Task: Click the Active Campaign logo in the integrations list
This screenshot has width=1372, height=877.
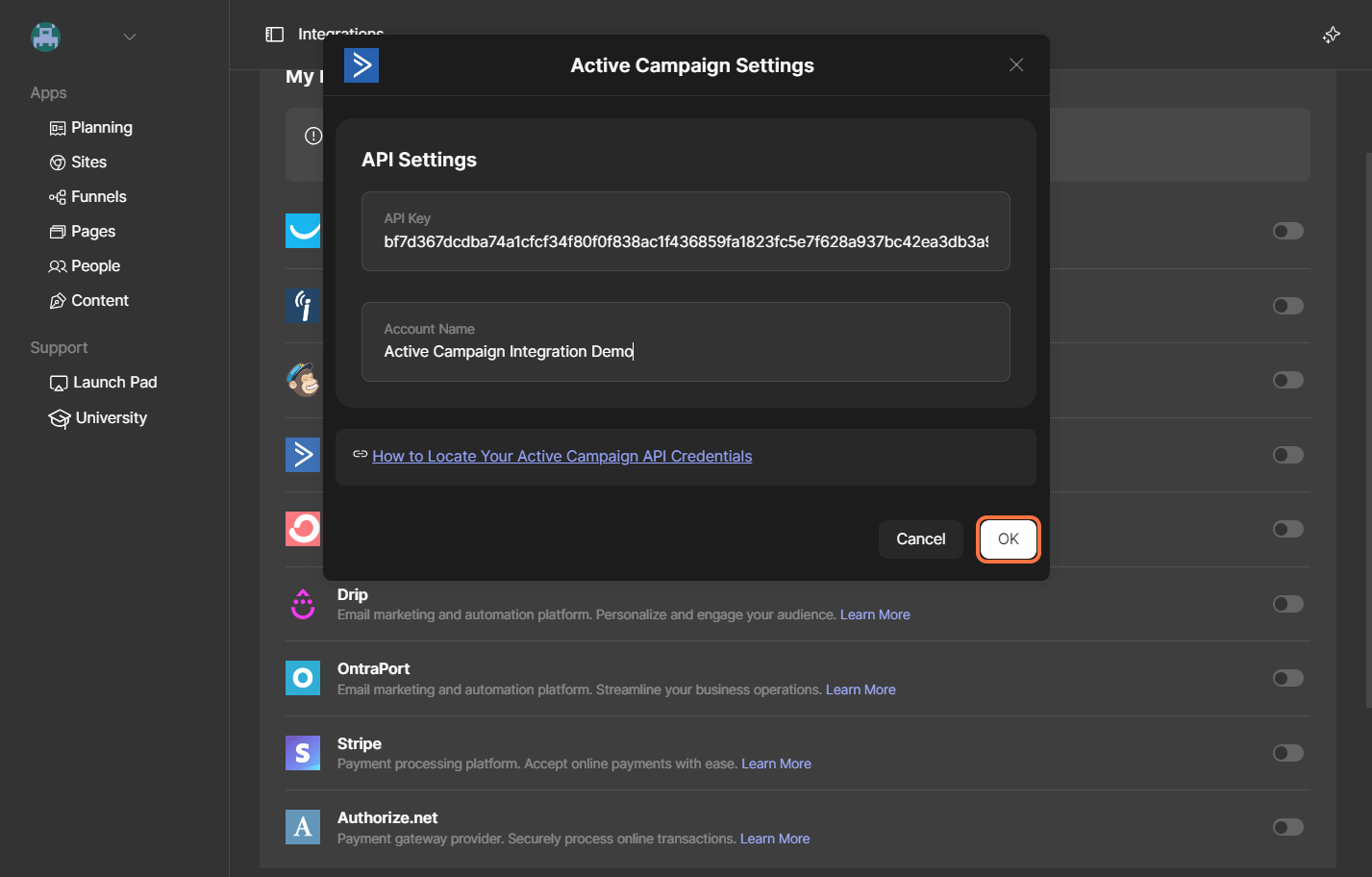Action: tap(303, 455)
